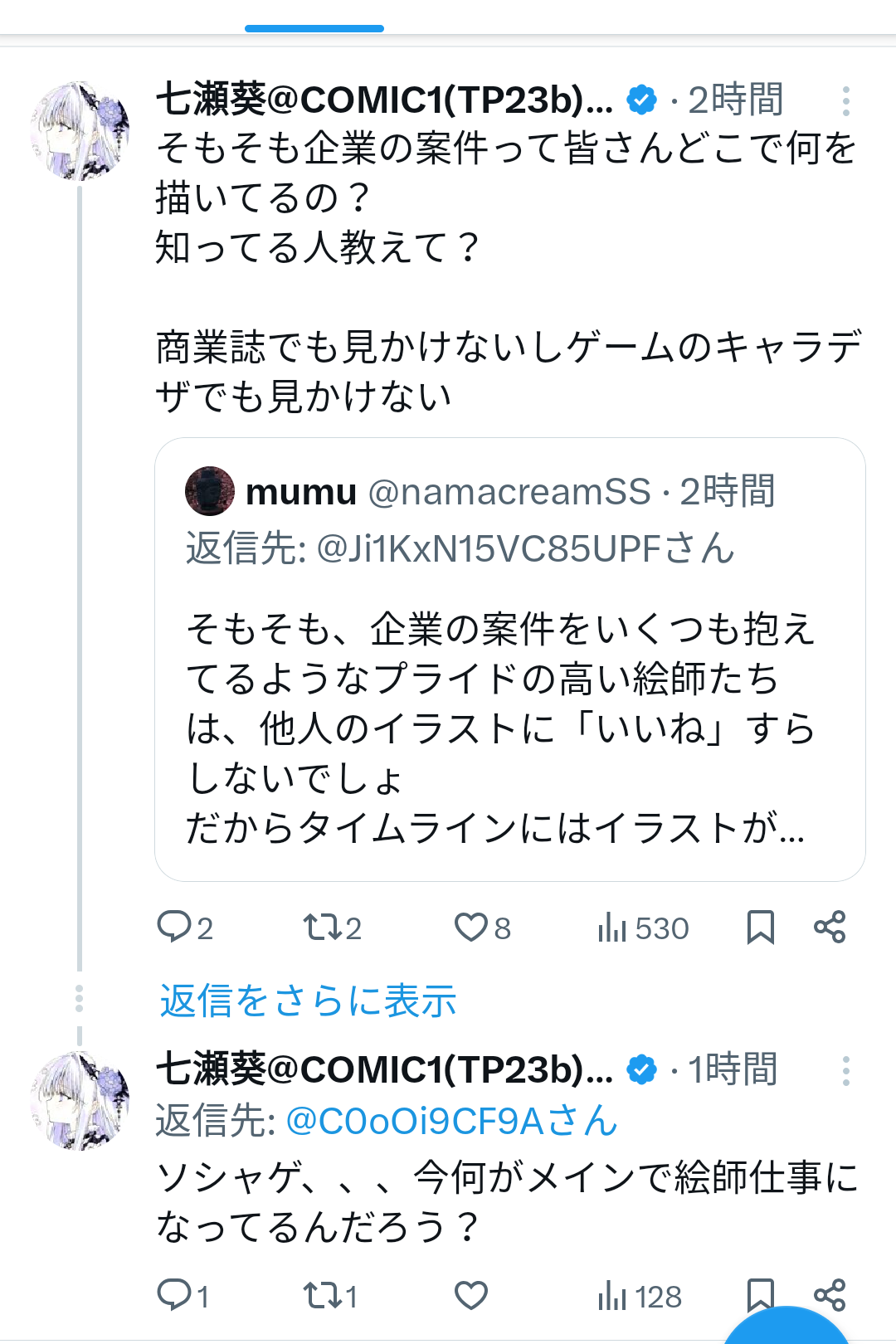Open the @C0oOi9CF9A profile mention link
The image size is (896, 1344).
451,1121
